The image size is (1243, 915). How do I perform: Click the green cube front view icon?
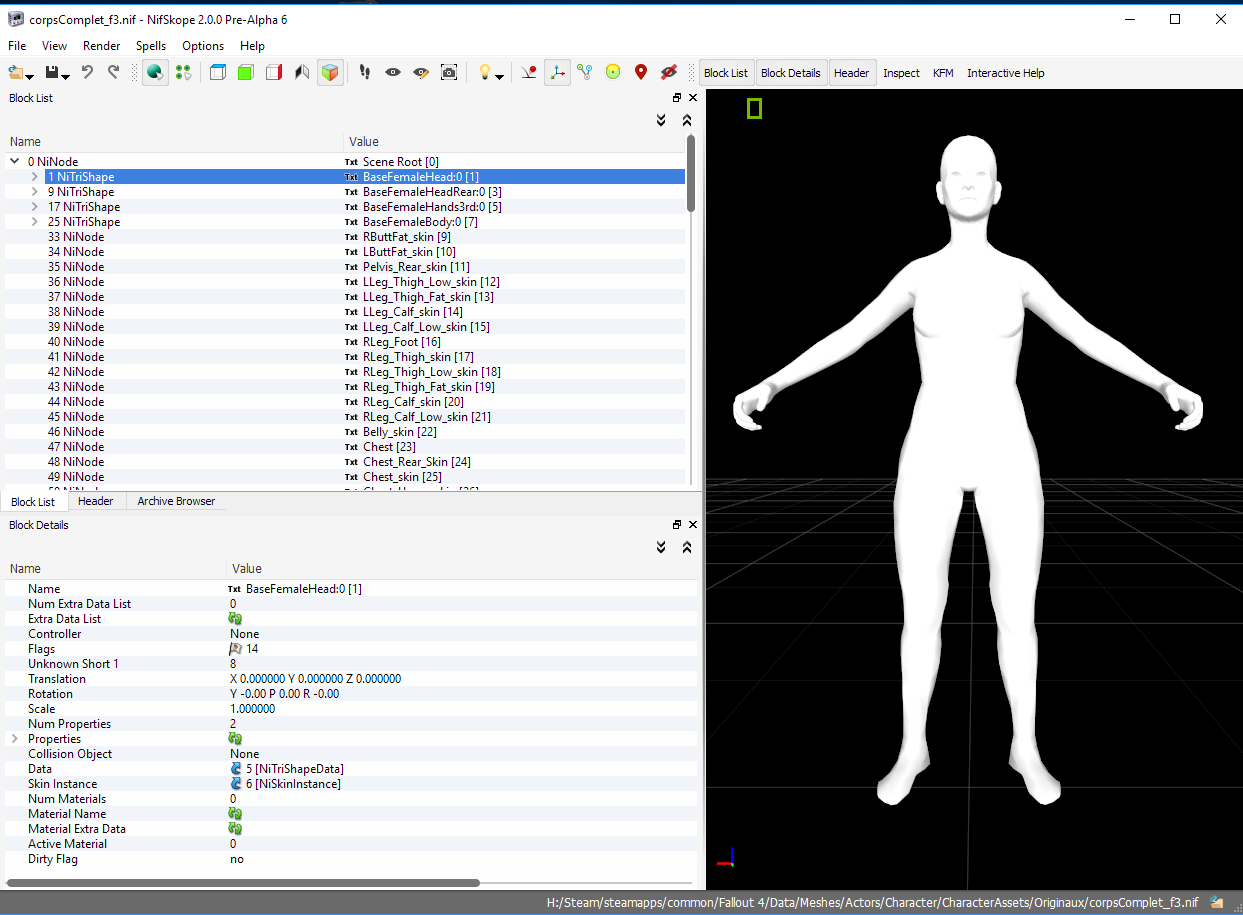coord(245,72)
